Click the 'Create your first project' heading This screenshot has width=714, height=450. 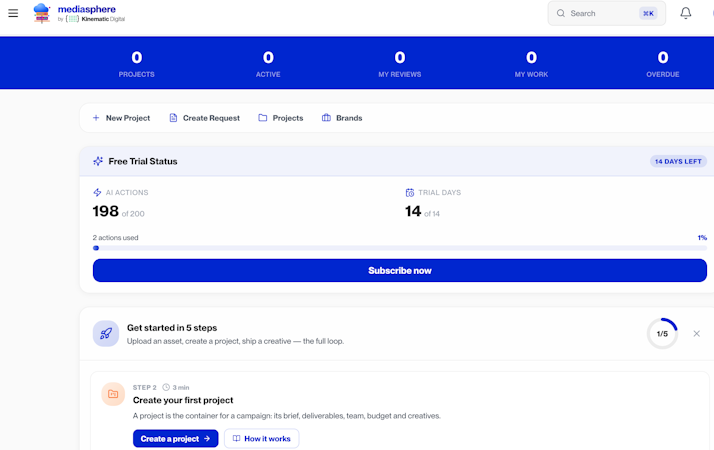183,400
